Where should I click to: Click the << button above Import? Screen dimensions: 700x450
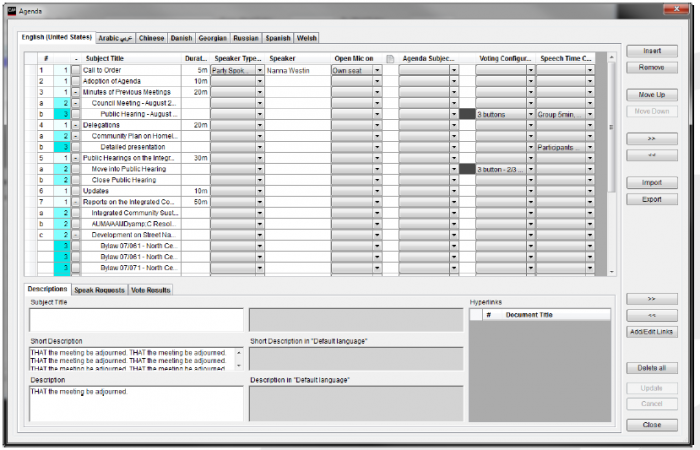[651, 156]
